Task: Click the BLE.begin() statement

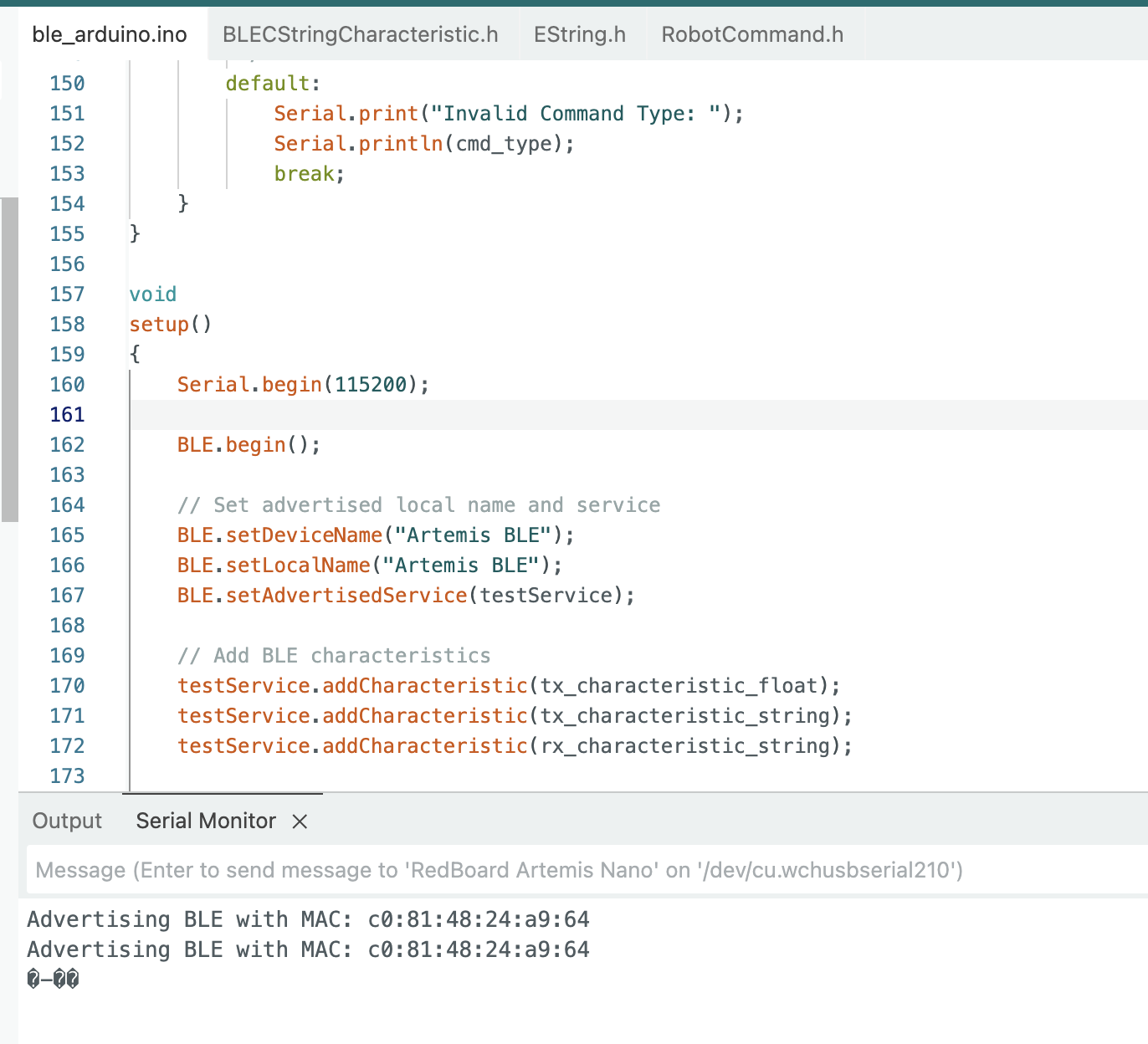Action: (x=249, y=445)
